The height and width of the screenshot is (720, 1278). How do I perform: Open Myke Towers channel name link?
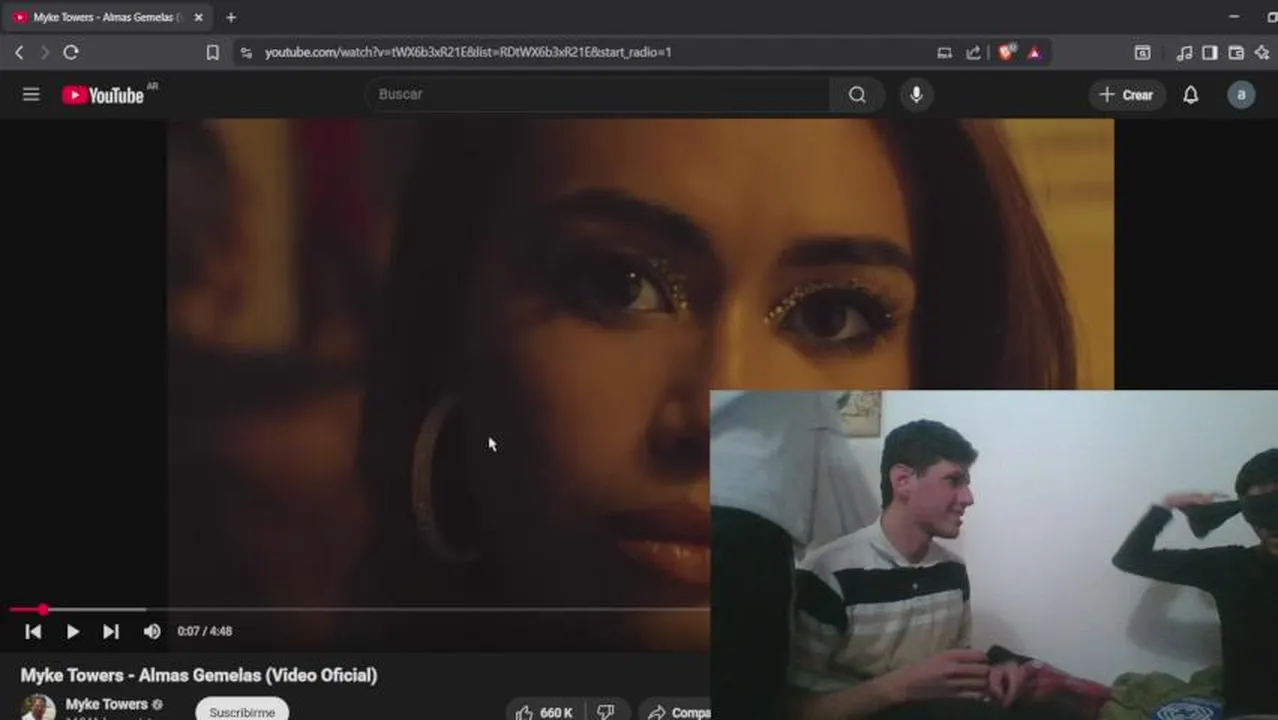106,704
